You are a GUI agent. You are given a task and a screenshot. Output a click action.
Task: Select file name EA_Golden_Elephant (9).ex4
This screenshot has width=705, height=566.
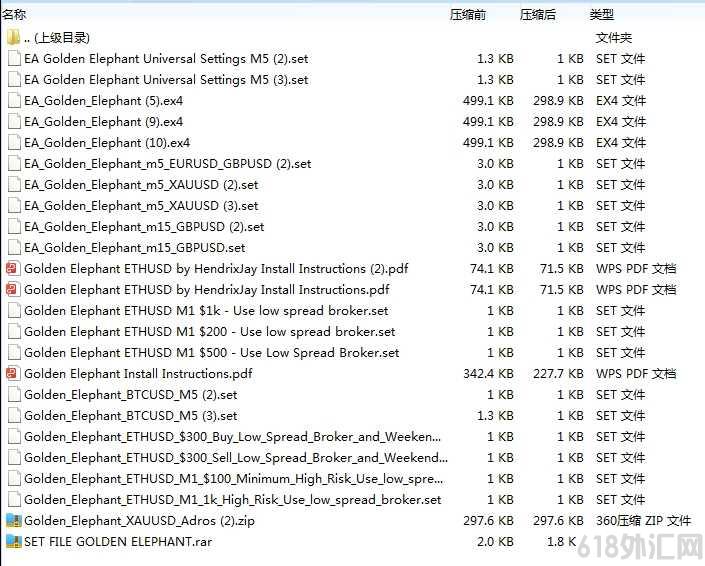(x=103, y=122)
